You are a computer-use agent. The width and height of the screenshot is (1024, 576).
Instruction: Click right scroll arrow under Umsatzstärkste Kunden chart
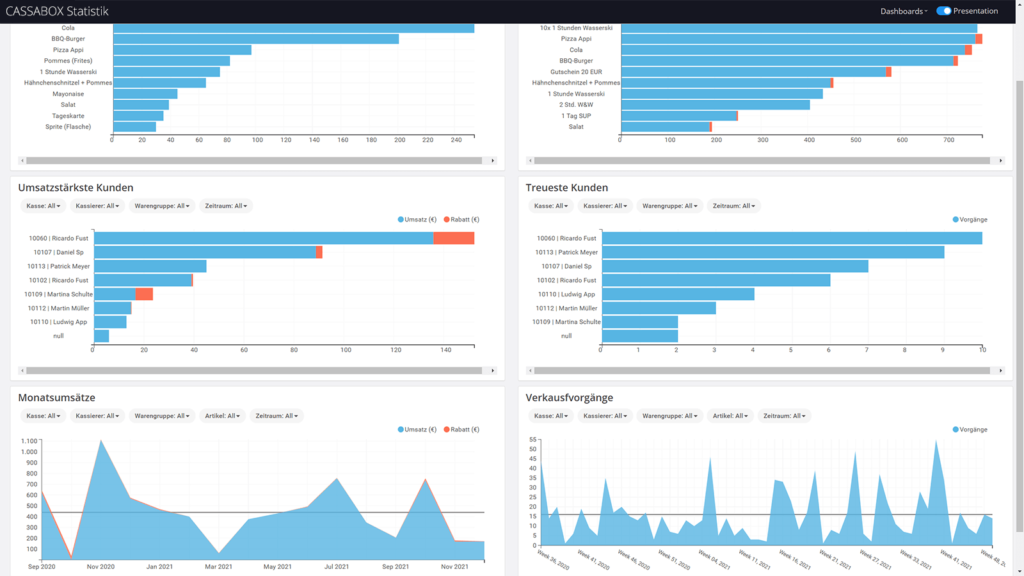tap(493, 370)
